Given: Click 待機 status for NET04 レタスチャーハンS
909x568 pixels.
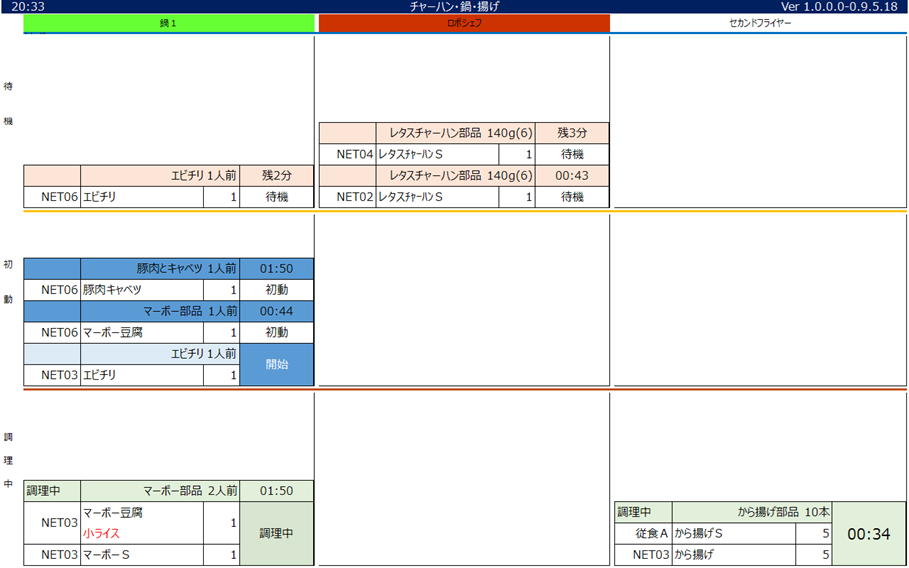Looking at the screenshot, I should pyautogui.click(x=571, y=154).
